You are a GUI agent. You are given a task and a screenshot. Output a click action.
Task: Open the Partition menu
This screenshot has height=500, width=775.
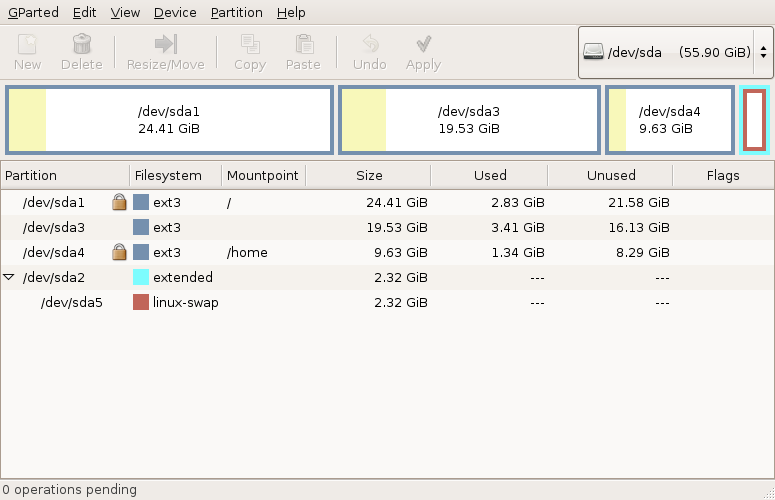point(237,12)
